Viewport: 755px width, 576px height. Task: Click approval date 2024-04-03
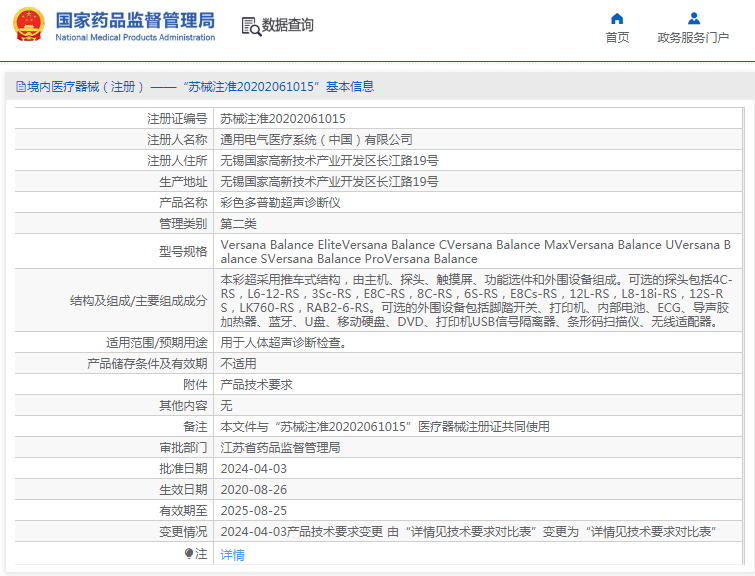[254, 469]
